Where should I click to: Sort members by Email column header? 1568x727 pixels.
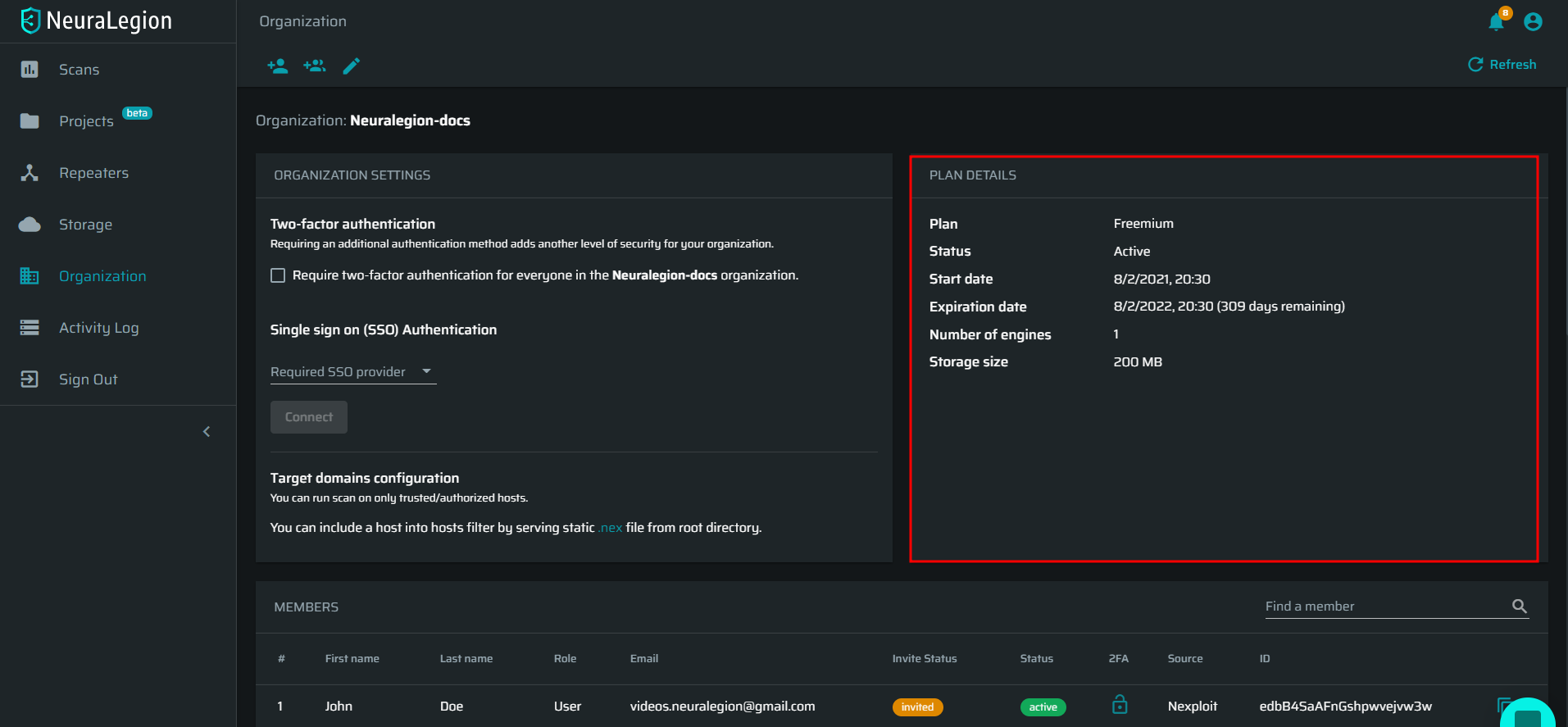[x=643, y=659]
